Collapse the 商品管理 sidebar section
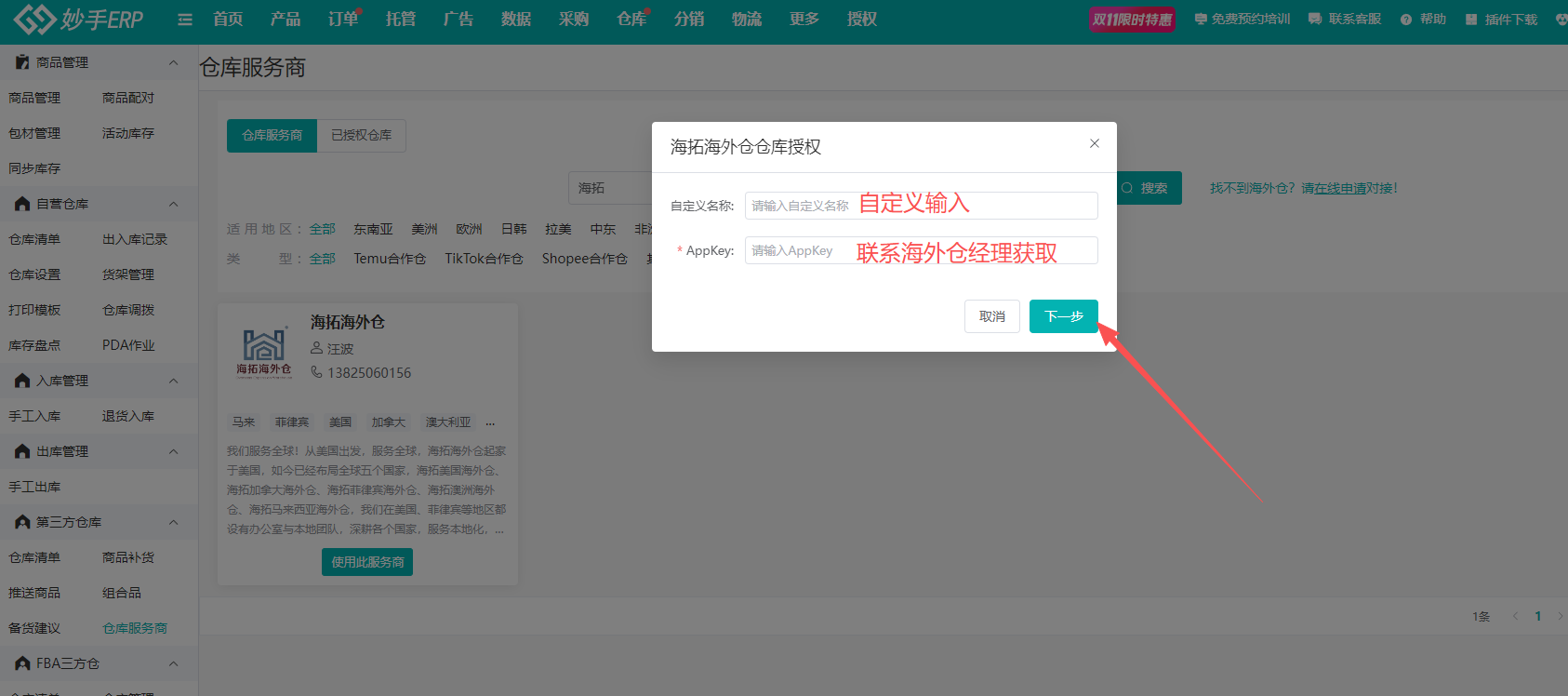Screen dimensions: 1568x696 (x=173, y=62)
